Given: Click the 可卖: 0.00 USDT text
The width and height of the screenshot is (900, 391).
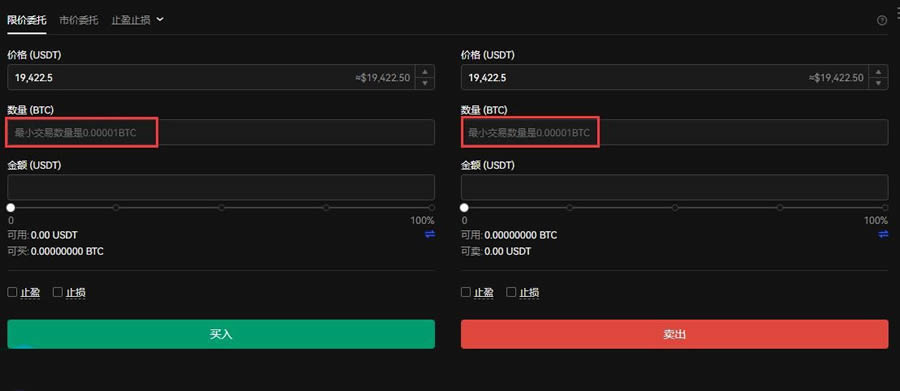Looking at the screenshot, I should coord(496,251).
